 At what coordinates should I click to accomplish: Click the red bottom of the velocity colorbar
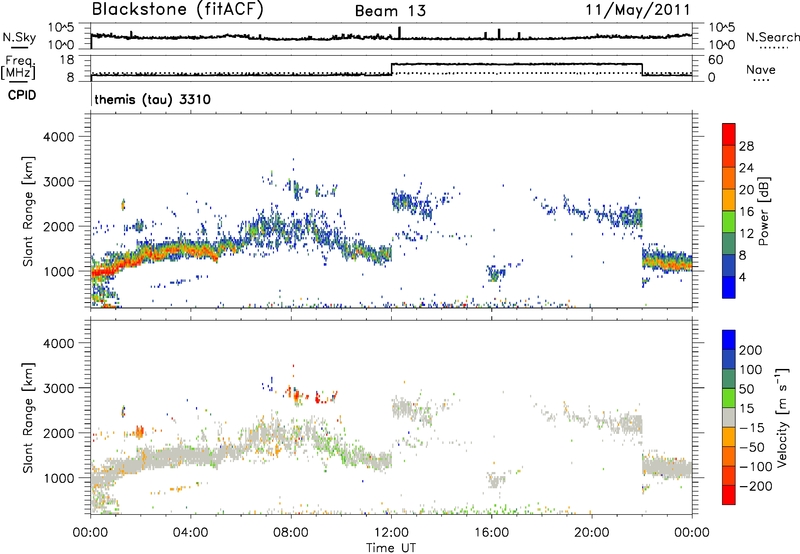coord(729,495)
